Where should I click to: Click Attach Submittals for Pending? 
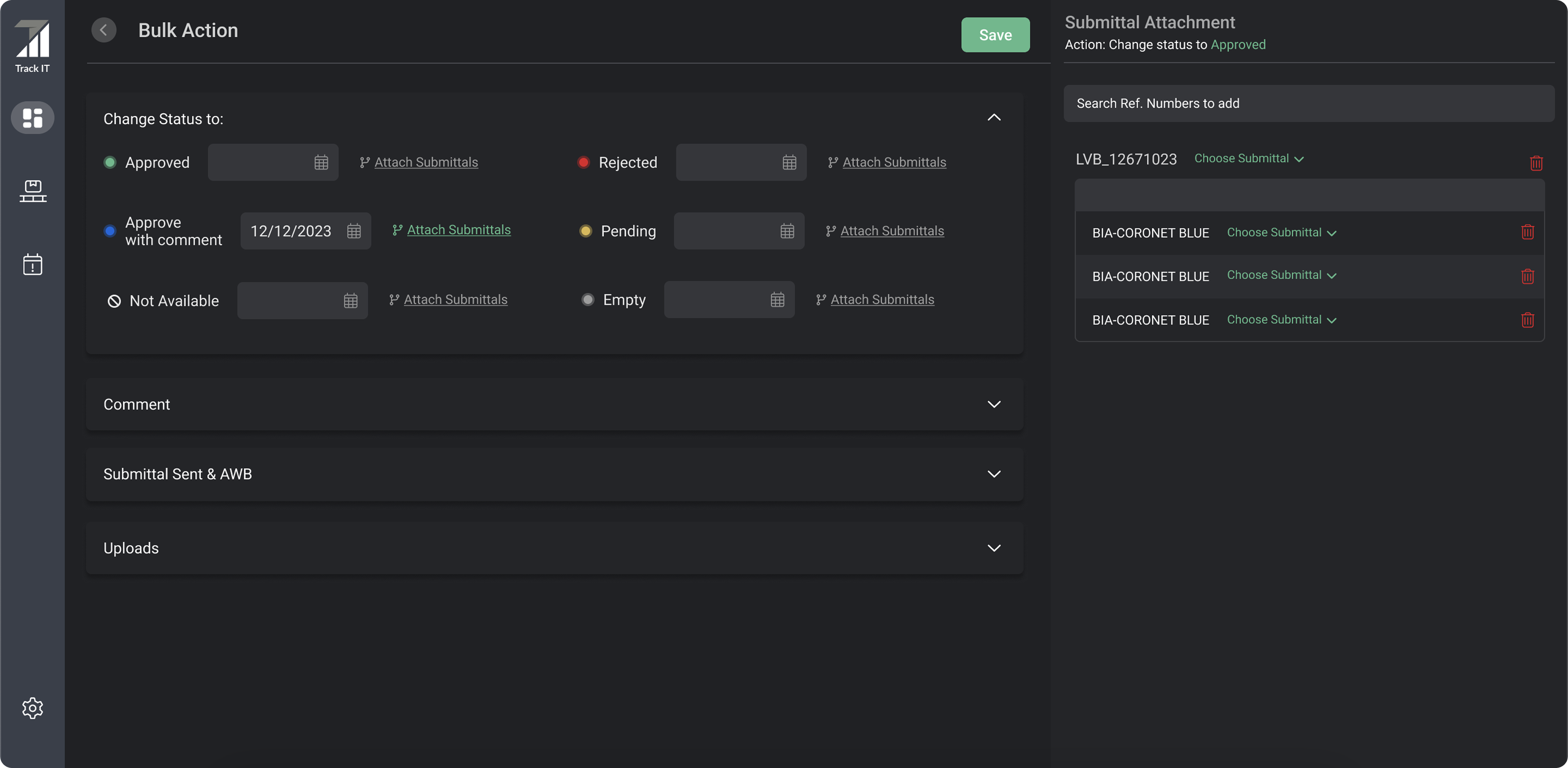pos(885,231)
